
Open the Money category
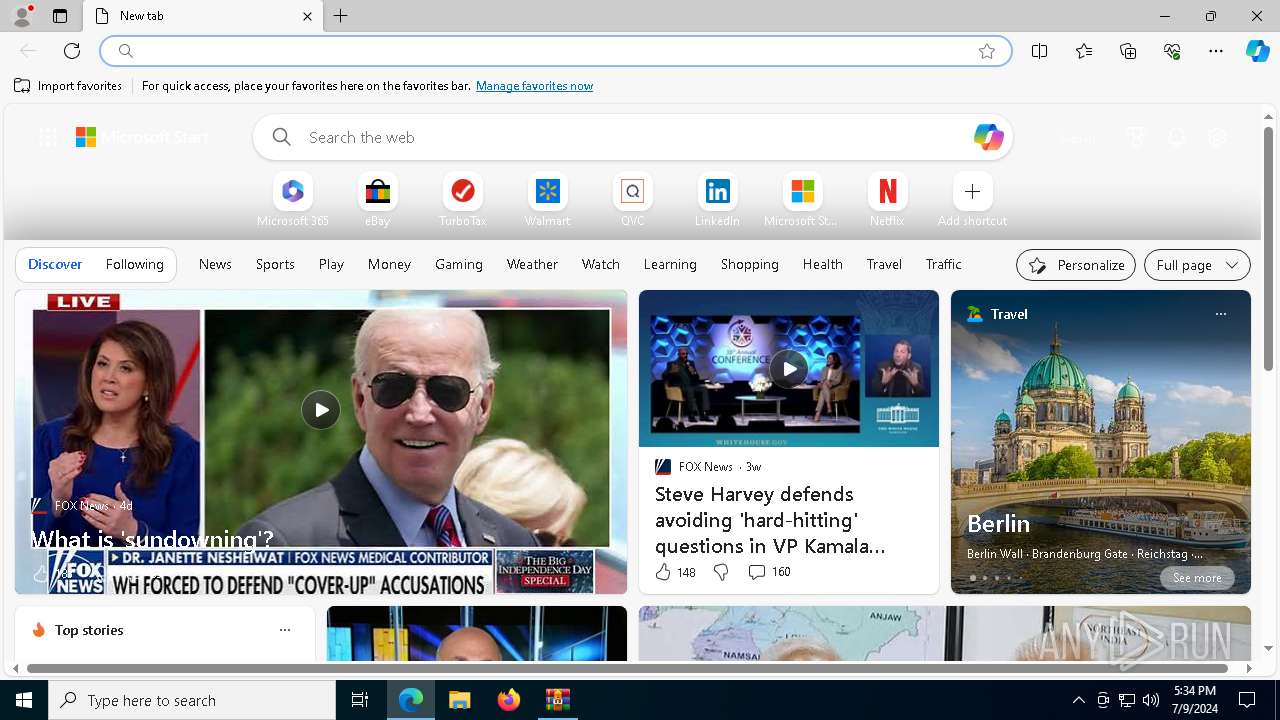389,264
